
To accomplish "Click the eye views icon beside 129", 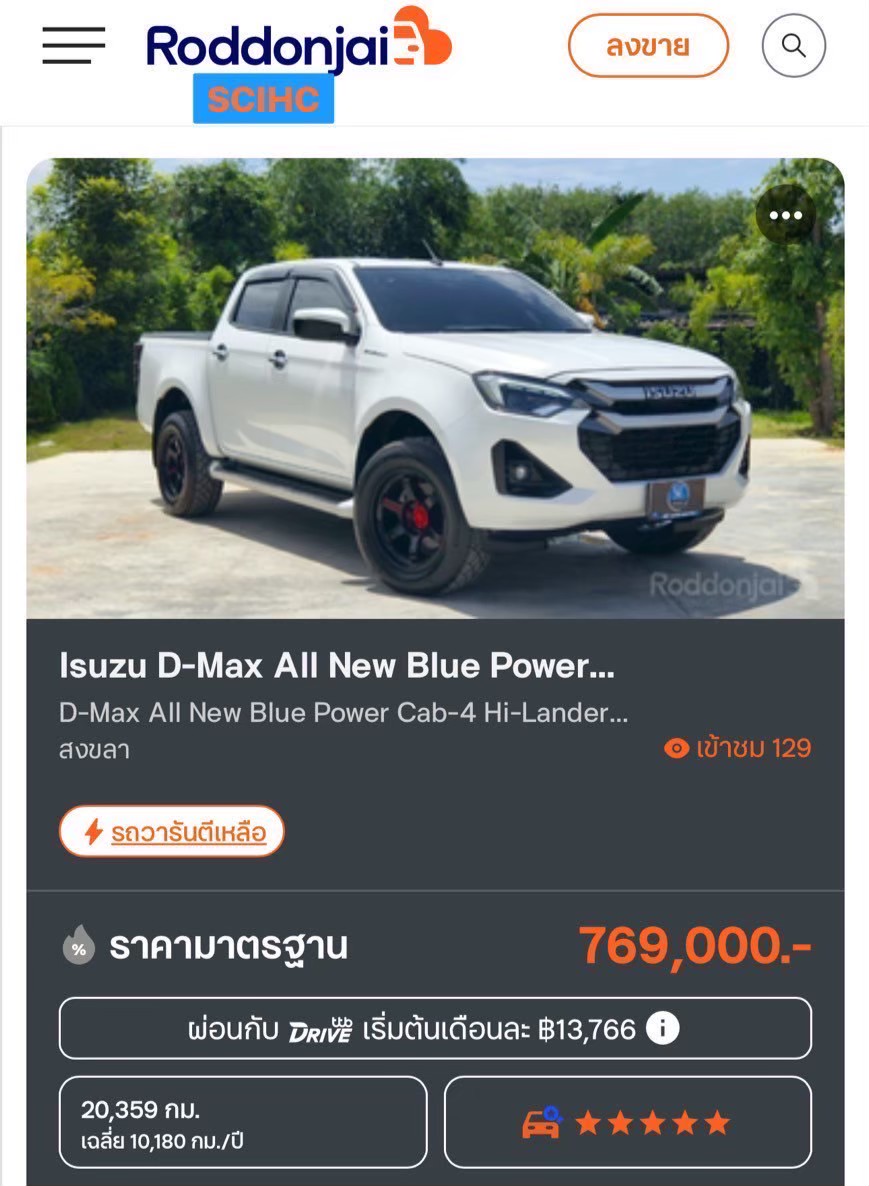I will click(x=676, y=748).
